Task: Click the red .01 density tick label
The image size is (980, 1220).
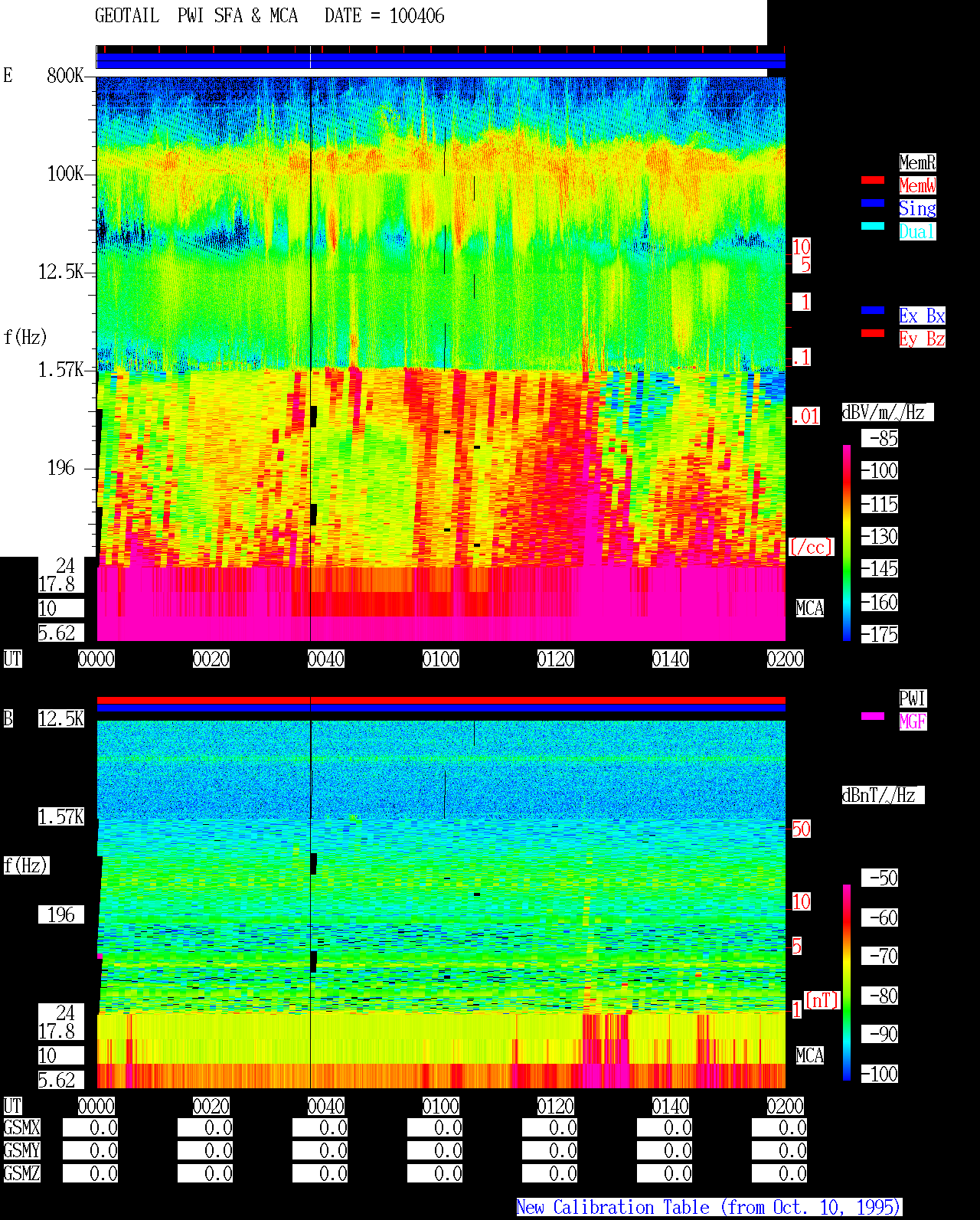Action: 806,416
